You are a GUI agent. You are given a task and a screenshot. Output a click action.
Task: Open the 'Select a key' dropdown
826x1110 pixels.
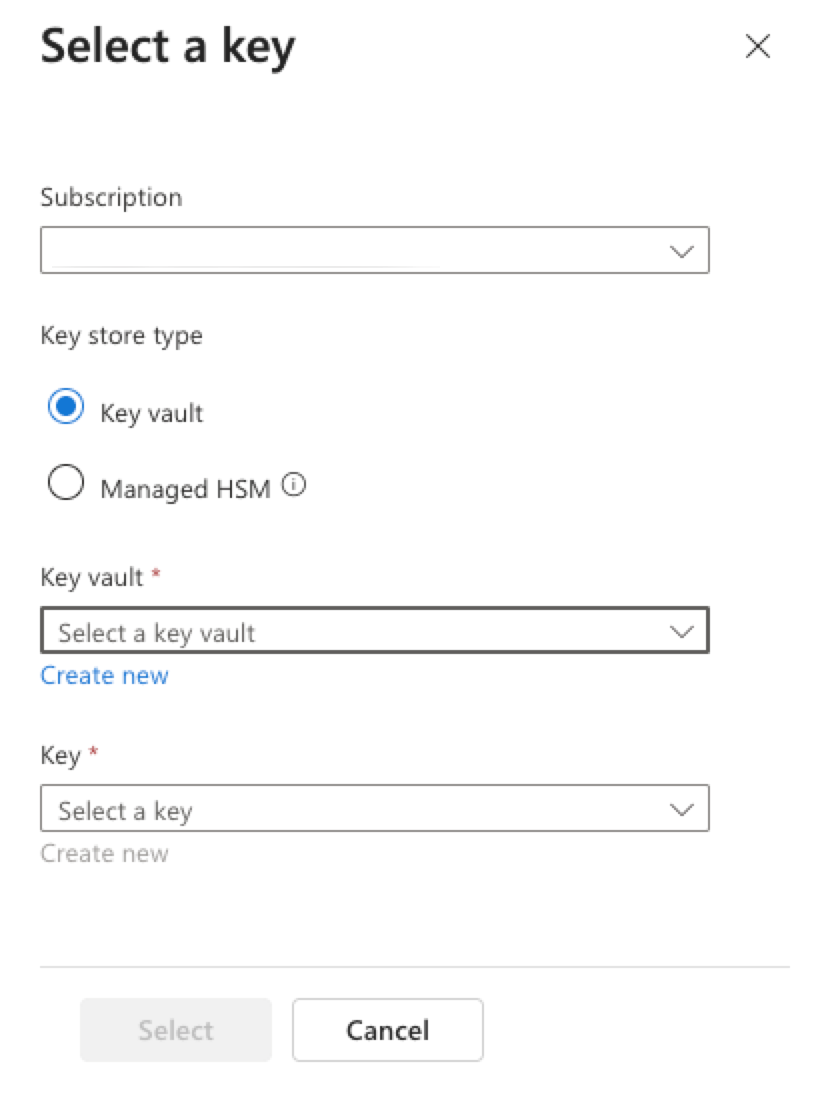[x=374, y=808]
